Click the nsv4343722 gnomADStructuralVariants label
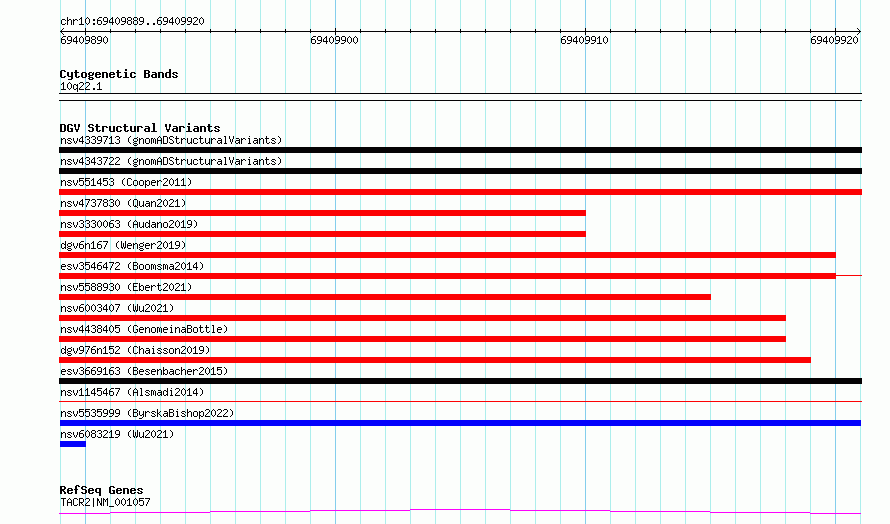Screen dimensions: 890x524 pos(171,161)
